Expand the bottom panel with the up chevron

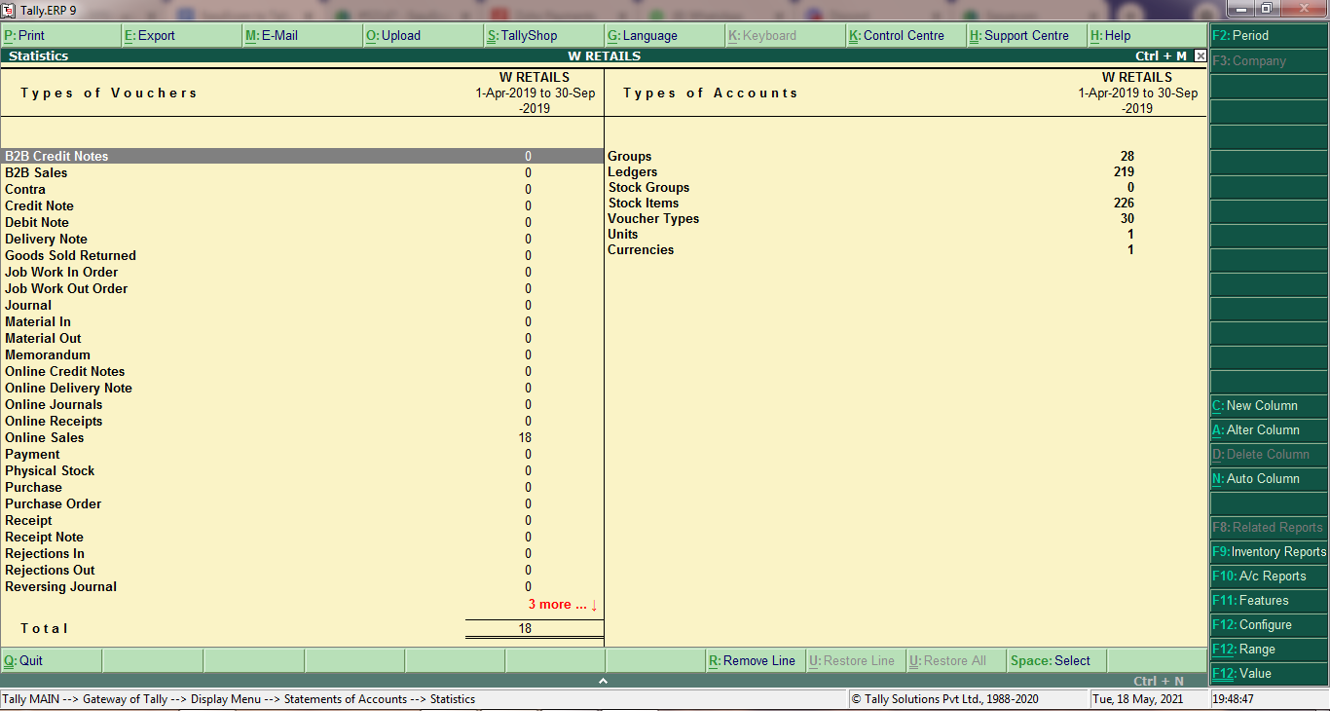click(x=603, y=681)
